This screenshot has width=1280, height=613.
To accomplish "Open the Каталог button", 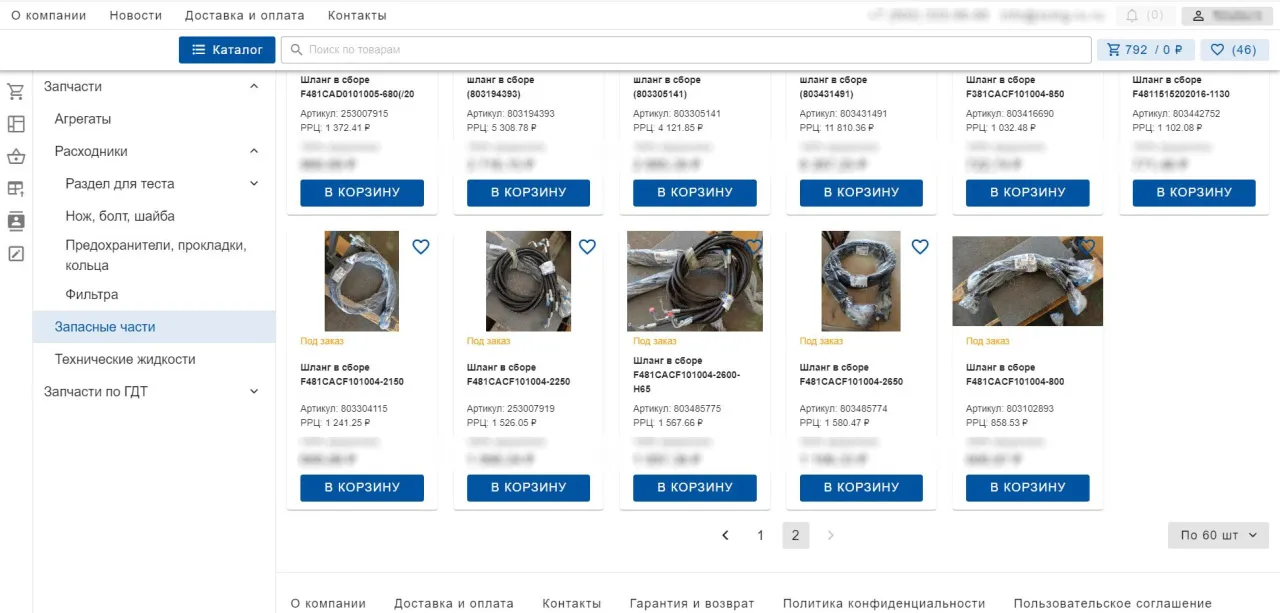I will coord(227,50).
